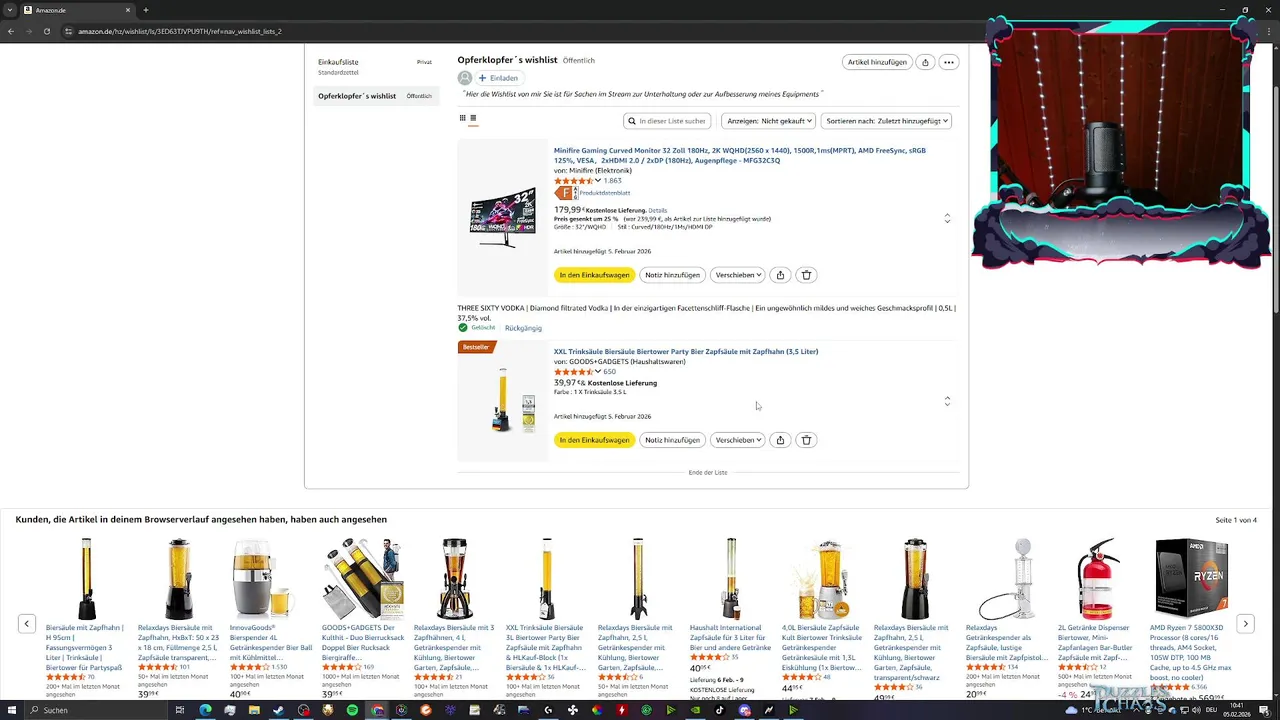Open the Haushalt International Zapfsäule link

pyautogui.click(x=730, y=637)
